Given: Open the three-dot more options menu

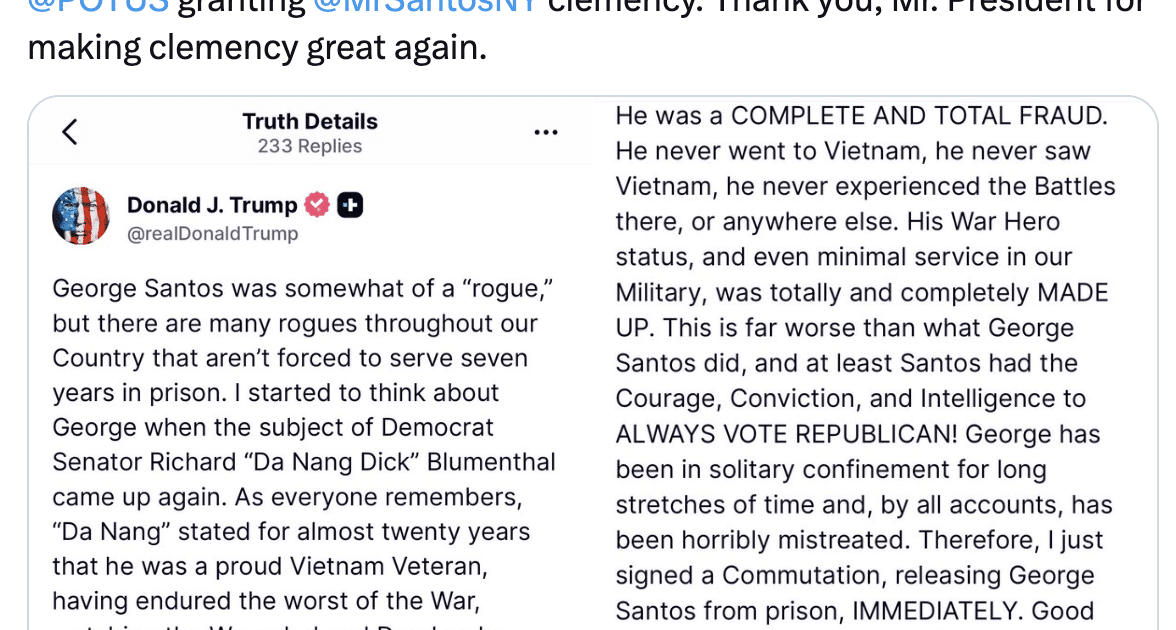Looking at the screenshot, I should (x=545, y=132).
